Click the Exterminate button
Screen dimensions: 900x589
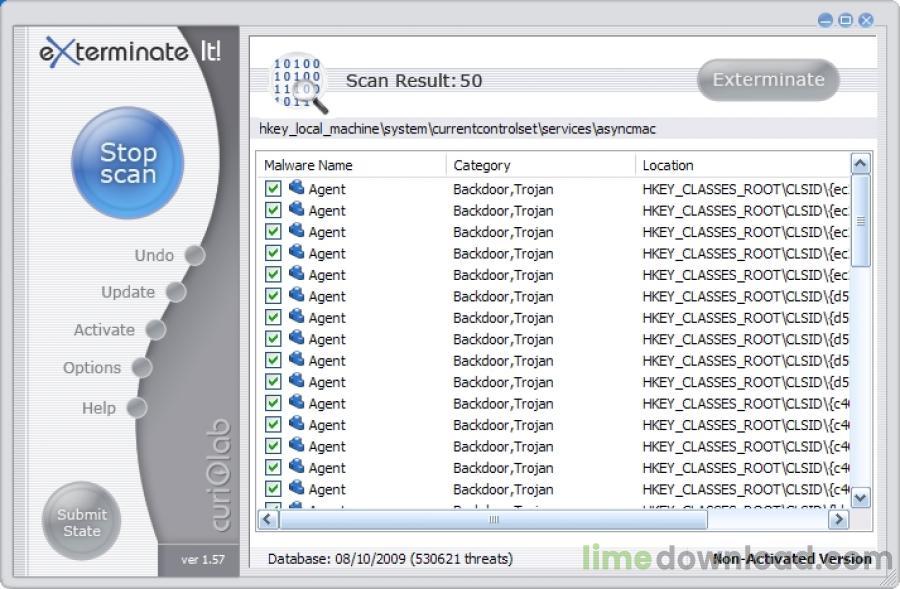pos(768,80)
